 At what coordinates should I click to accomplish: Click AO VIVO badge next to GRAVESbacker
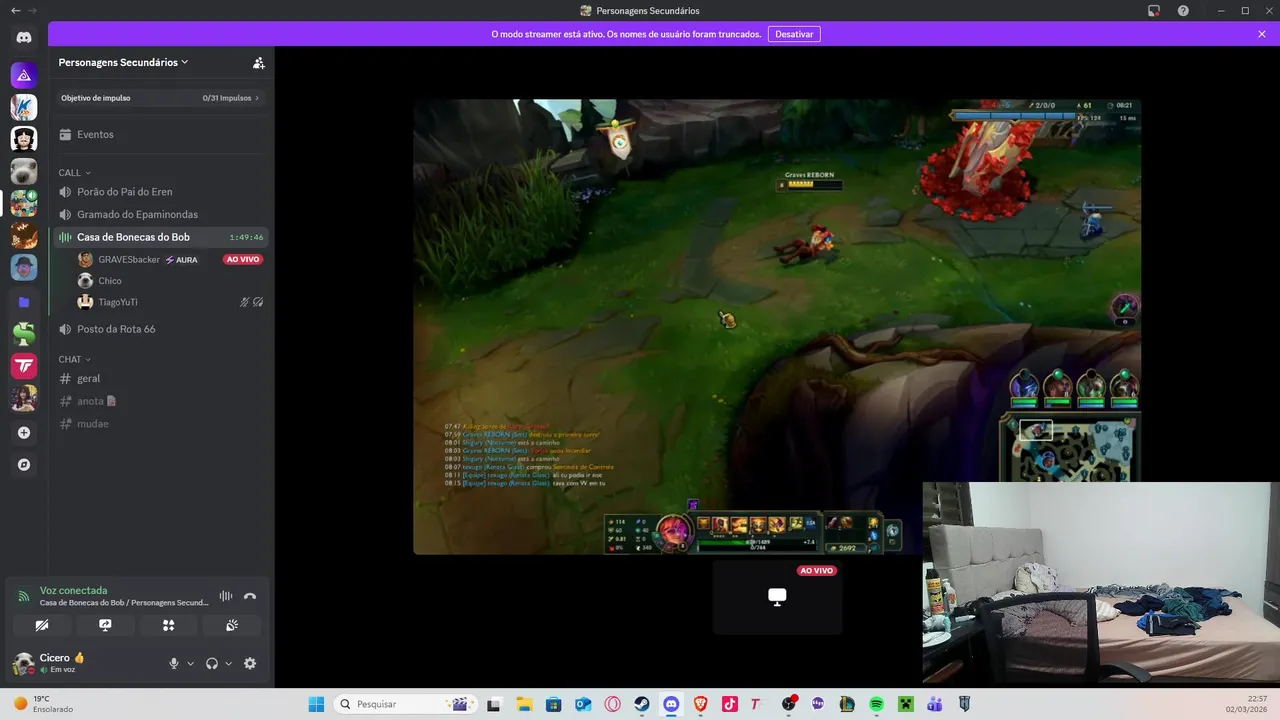pos(243,259)
